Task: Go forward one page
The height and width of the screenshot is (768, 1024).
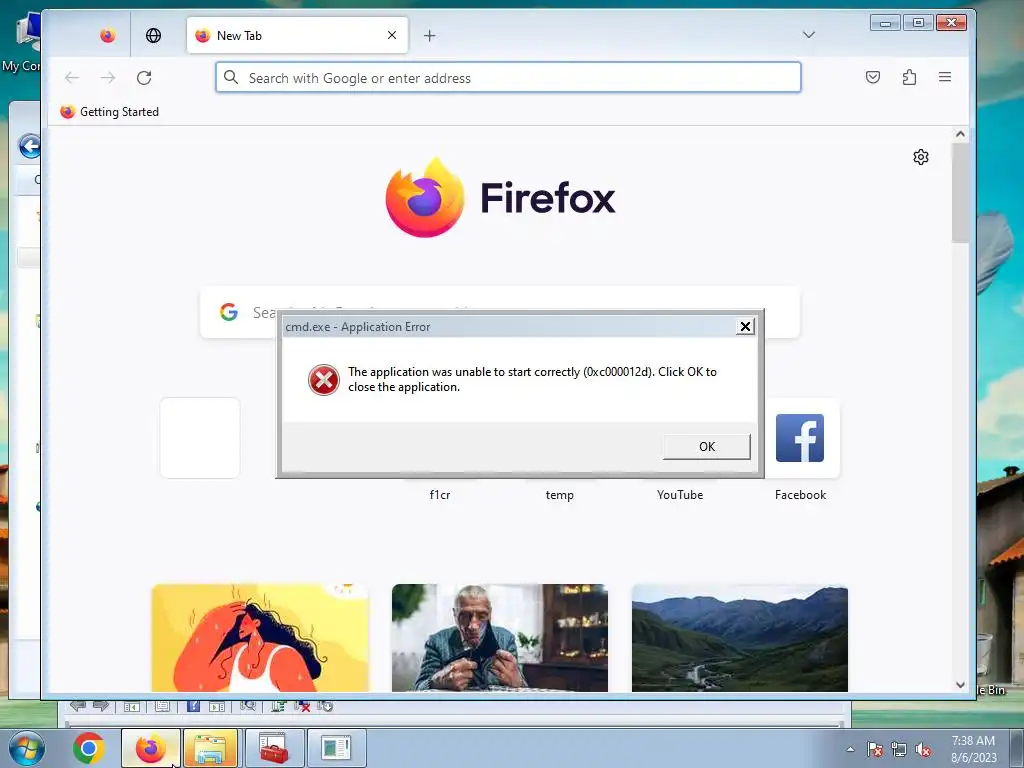Action: 108,78
